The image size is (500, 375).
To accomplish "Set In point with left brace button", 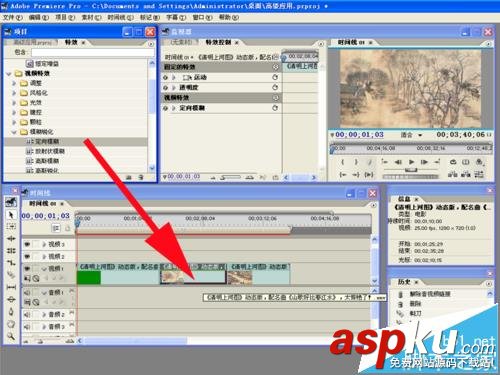I will (x=343, y=162).
